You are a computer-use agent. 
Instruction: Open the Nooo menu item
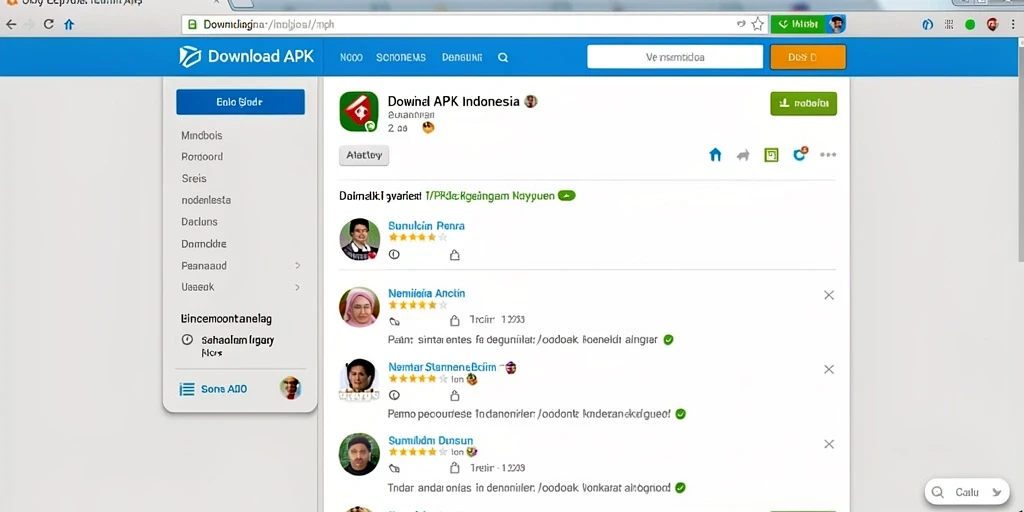[x=351, y=57]
